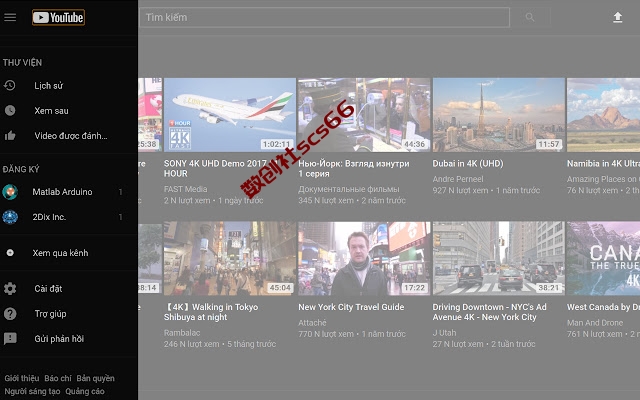Click the feedback speech bubble icon
This screenshot has width=640, height=400.
tap(10, 338)
